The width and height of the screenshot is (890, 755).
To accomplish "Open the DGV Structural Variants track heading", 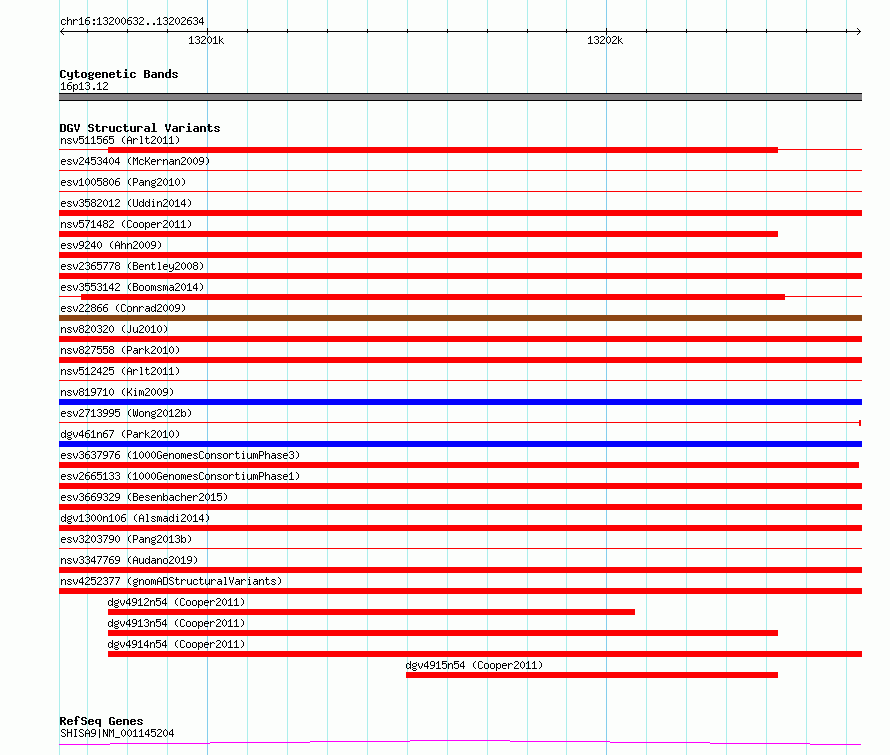I will [x=140, y=128].
